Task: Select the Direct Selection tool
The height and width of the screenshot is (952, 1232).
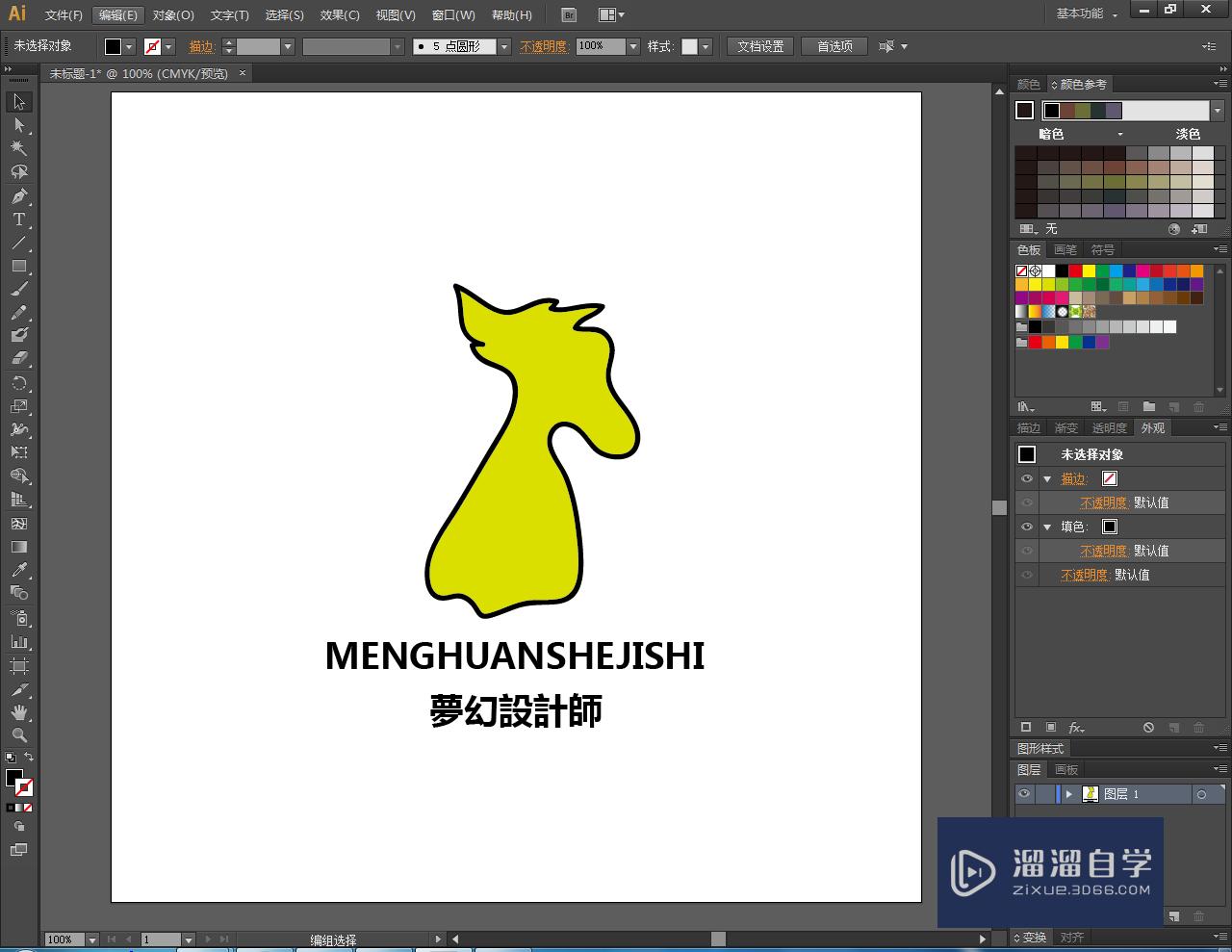Action: point(18,125)
